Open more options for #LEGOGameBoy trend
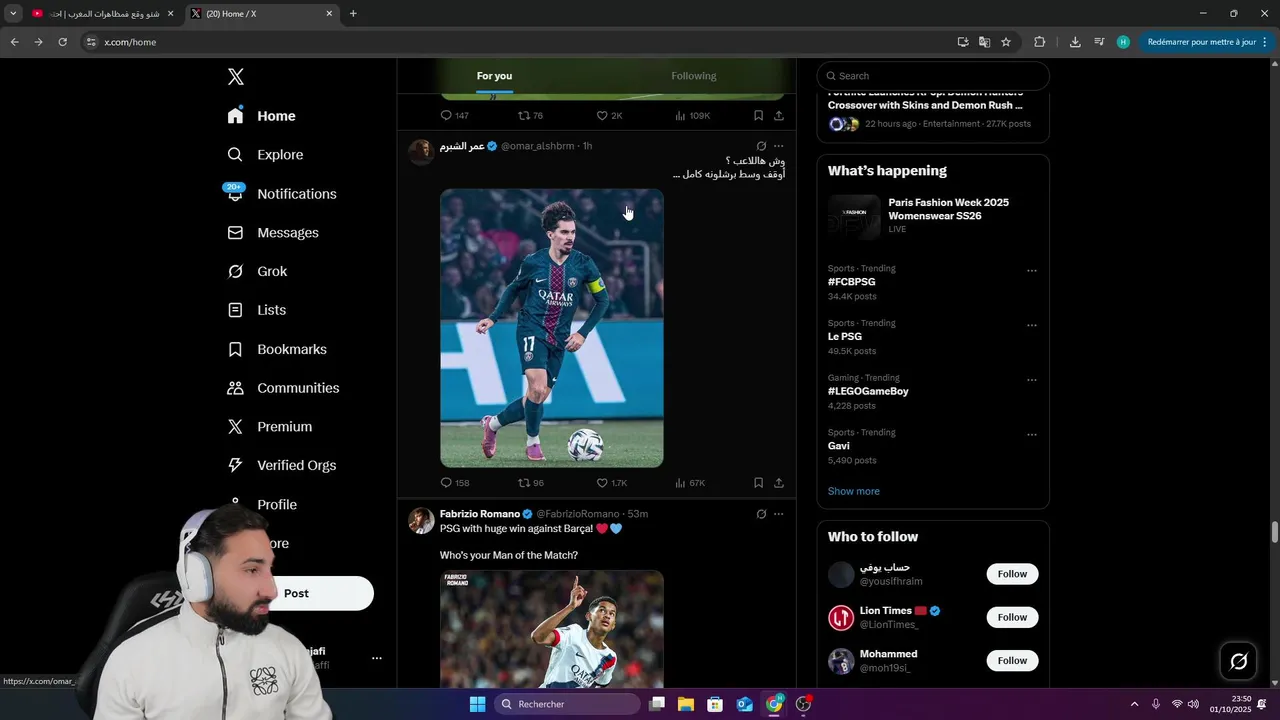1280x720 pixels. pos(1032,381)
